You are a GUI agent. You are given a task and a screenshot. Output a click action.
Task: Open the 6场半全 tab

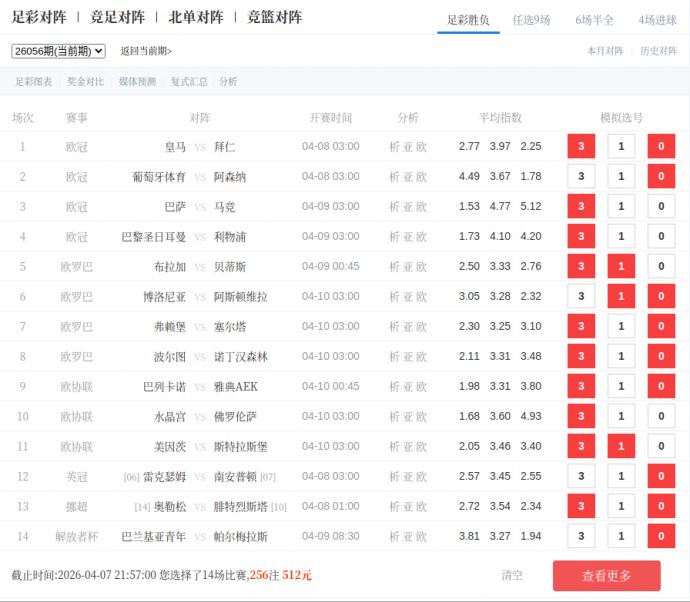[594, 20]
